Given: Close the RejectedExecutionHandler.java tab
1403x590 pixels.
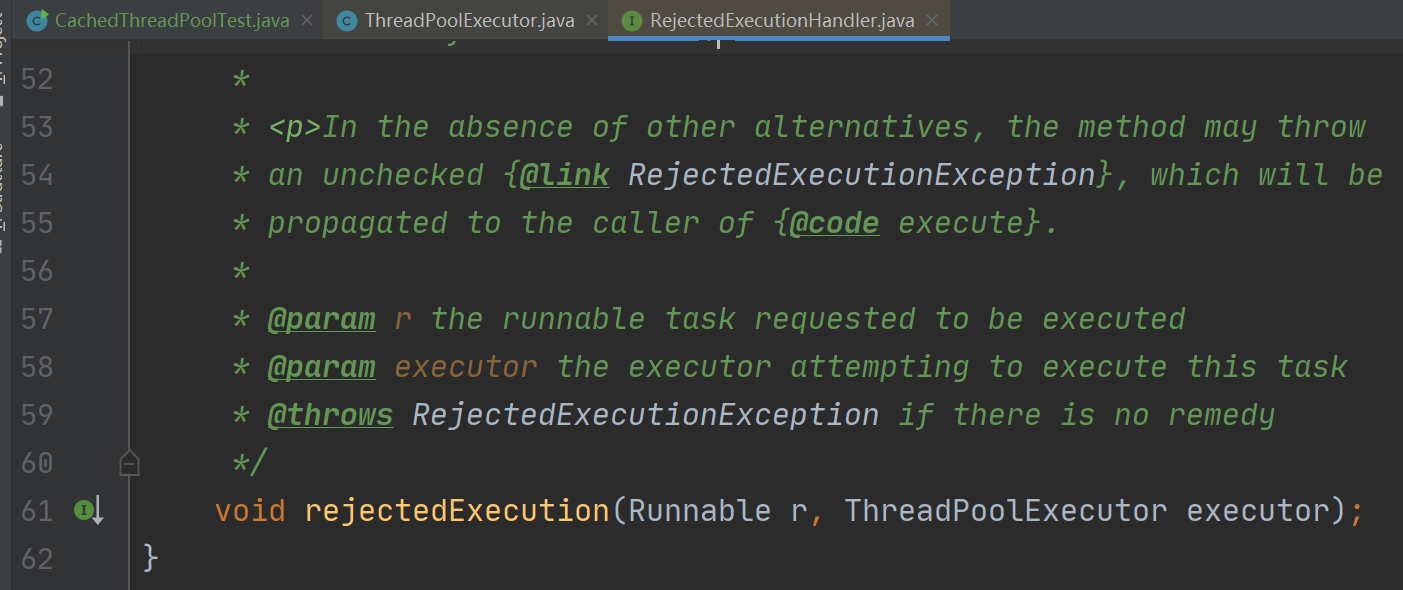Looking at the screenshot, I should [x=932, y=20].
